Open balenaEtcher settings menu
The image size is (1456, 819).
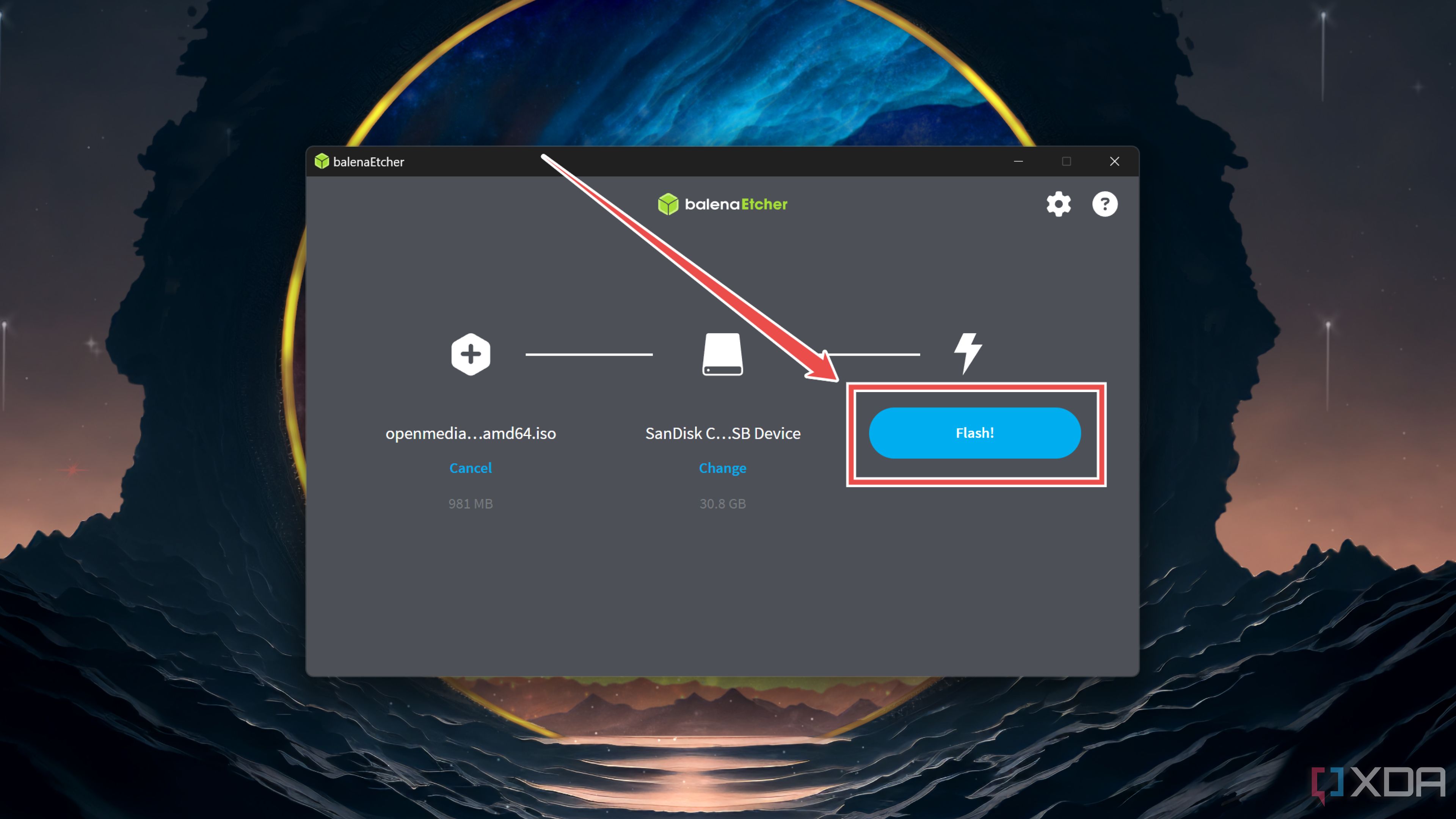point(1057,204)
